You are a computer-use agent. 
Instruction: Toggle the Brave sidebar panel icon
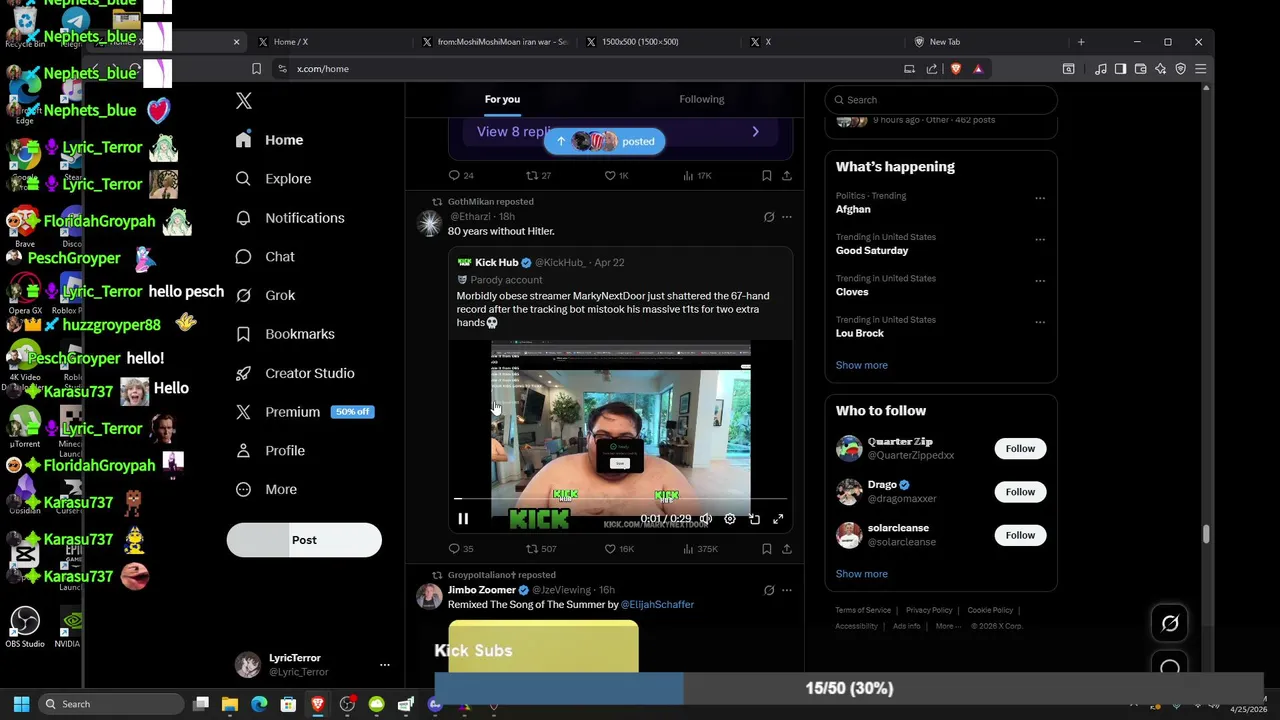(x=1120, y=69)
